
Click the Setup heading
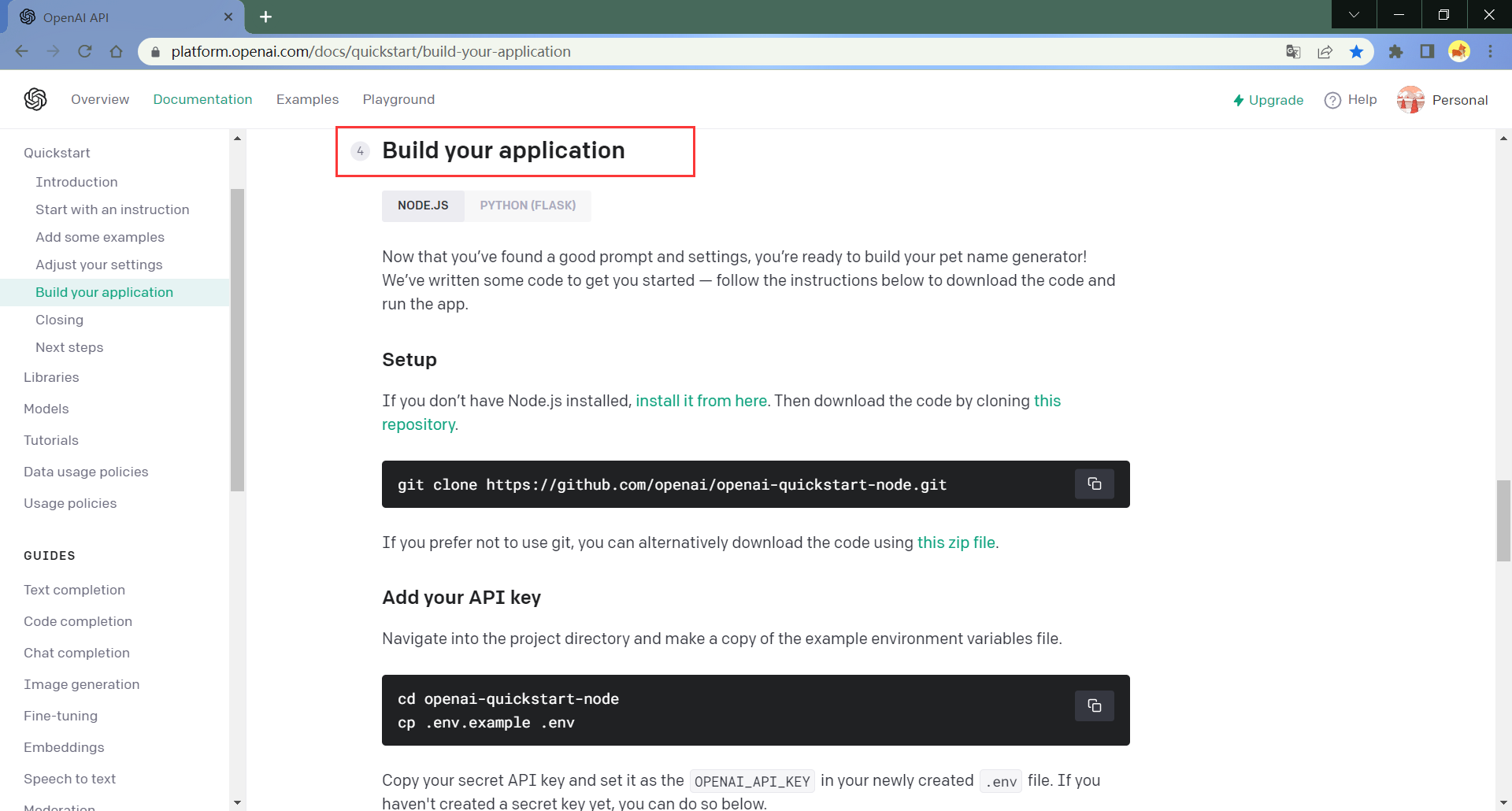click(x=409, y=360)
